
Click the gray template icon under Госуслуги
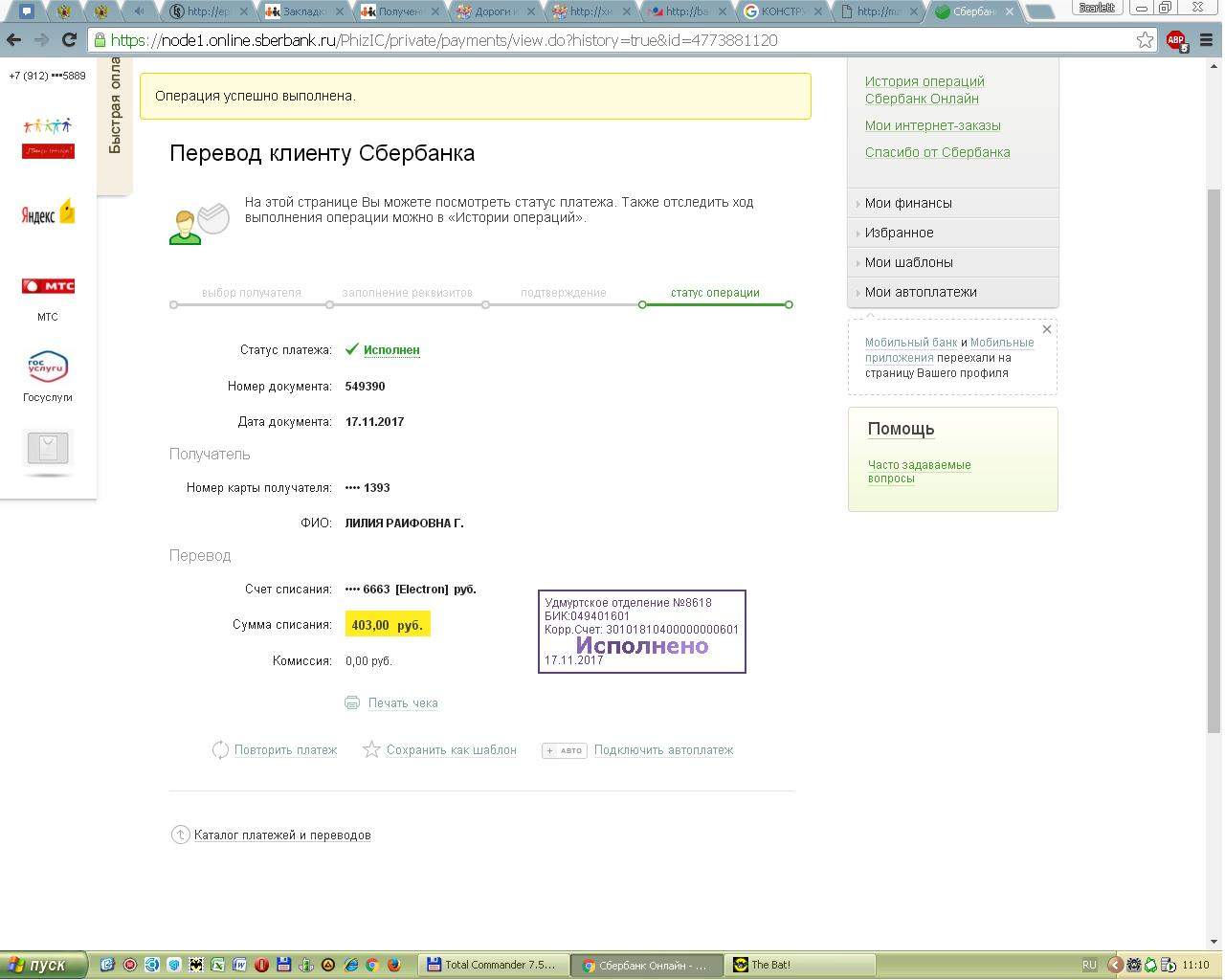point(48,448)
